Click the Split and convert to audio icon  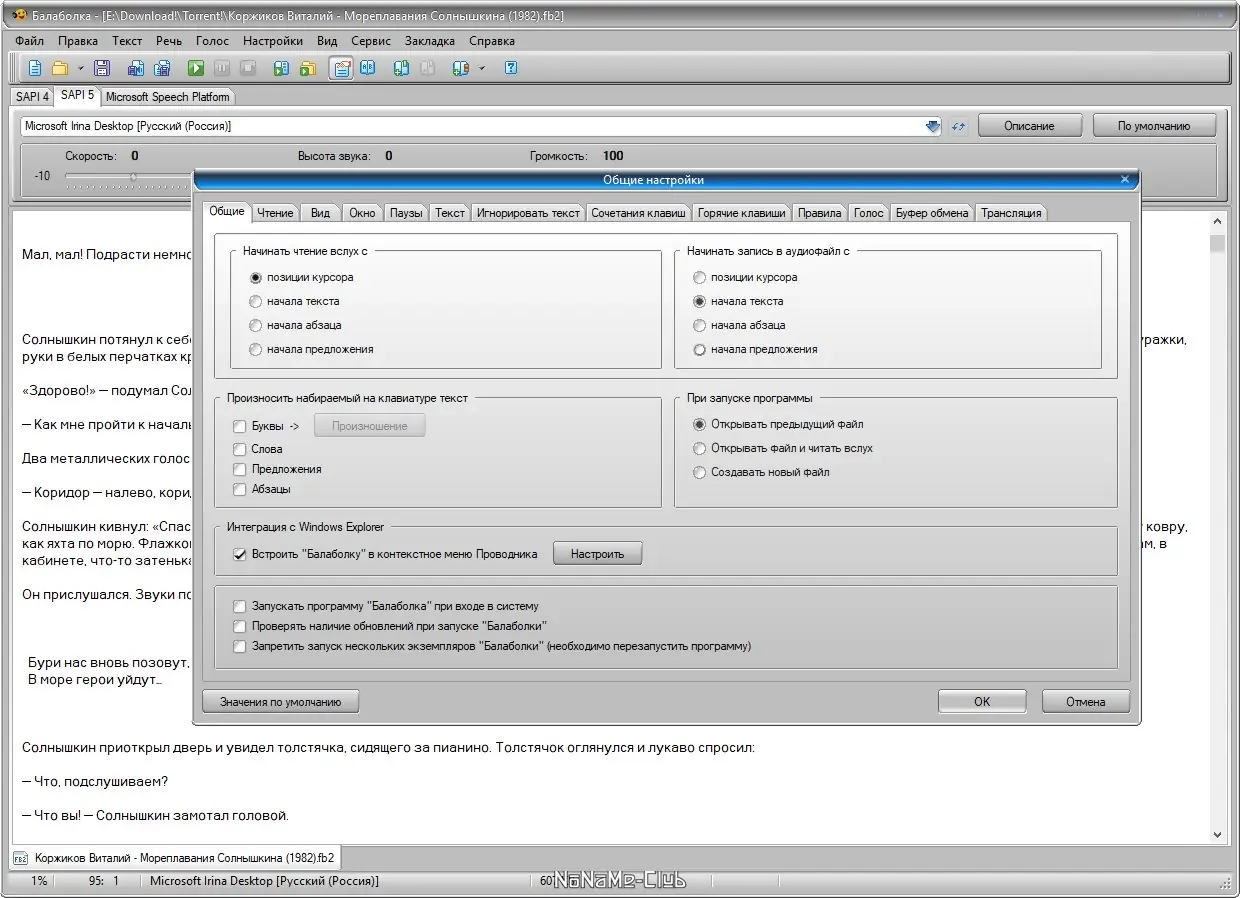(162, 68)
